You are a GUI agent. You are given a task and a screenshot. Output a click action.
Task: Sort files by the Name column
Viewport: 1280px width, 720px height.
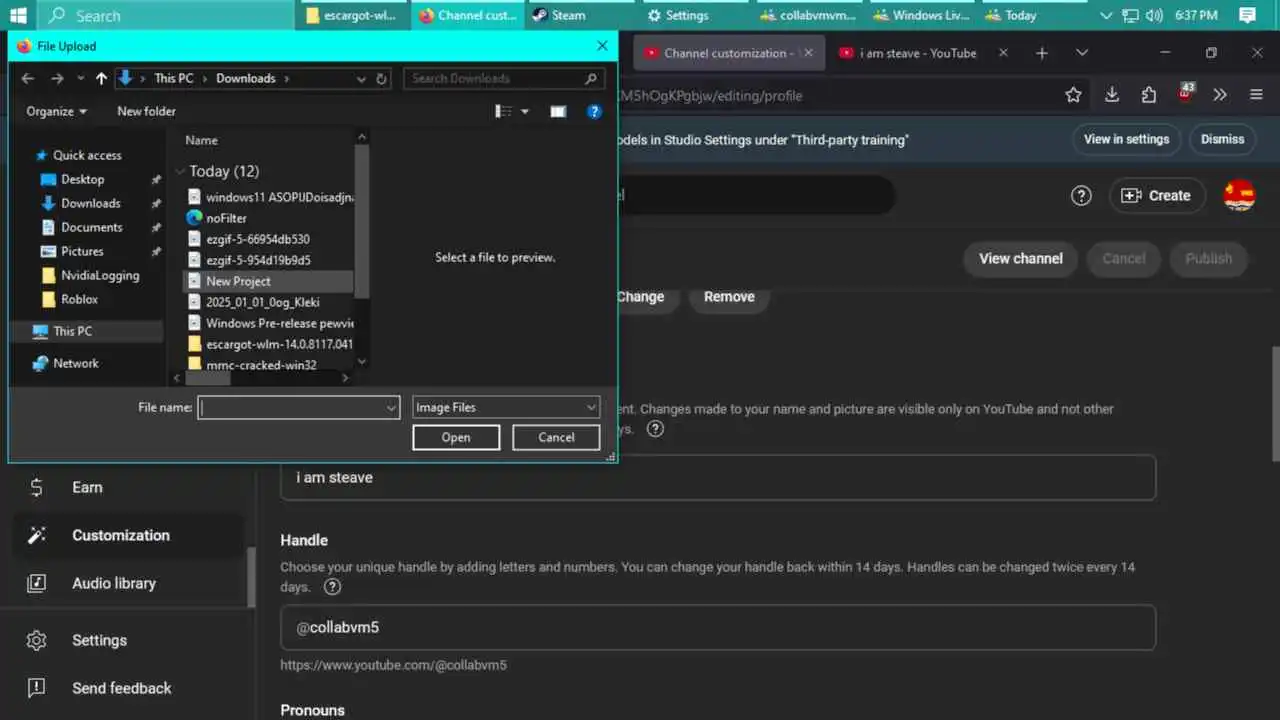(x=201, y=140)
